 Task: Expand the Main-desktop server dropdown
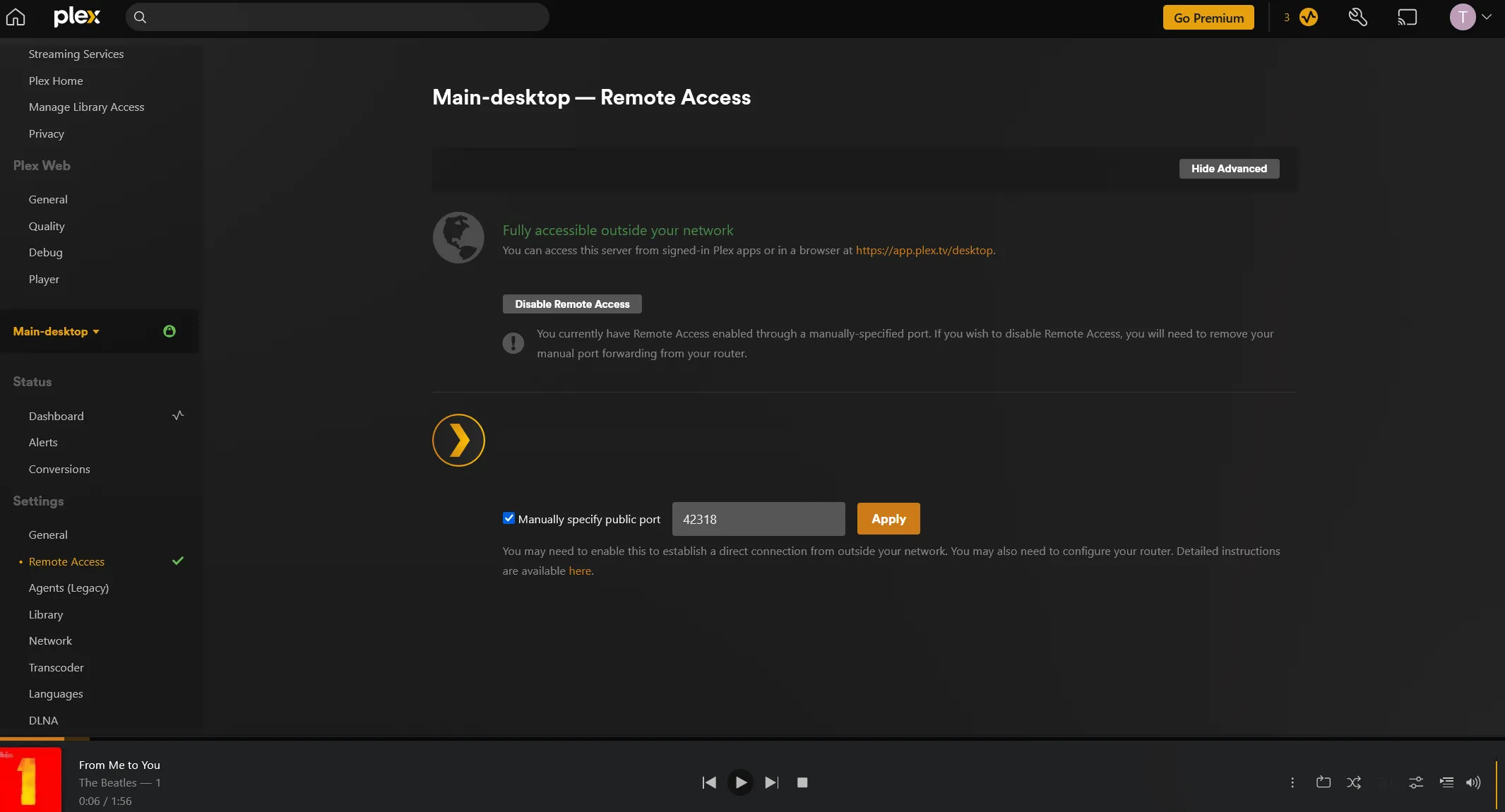(x=56, y=331)
